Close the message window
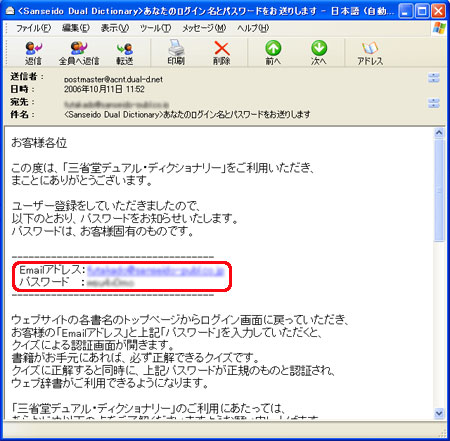This screenshot has height=441, width=450. (439, 11)
